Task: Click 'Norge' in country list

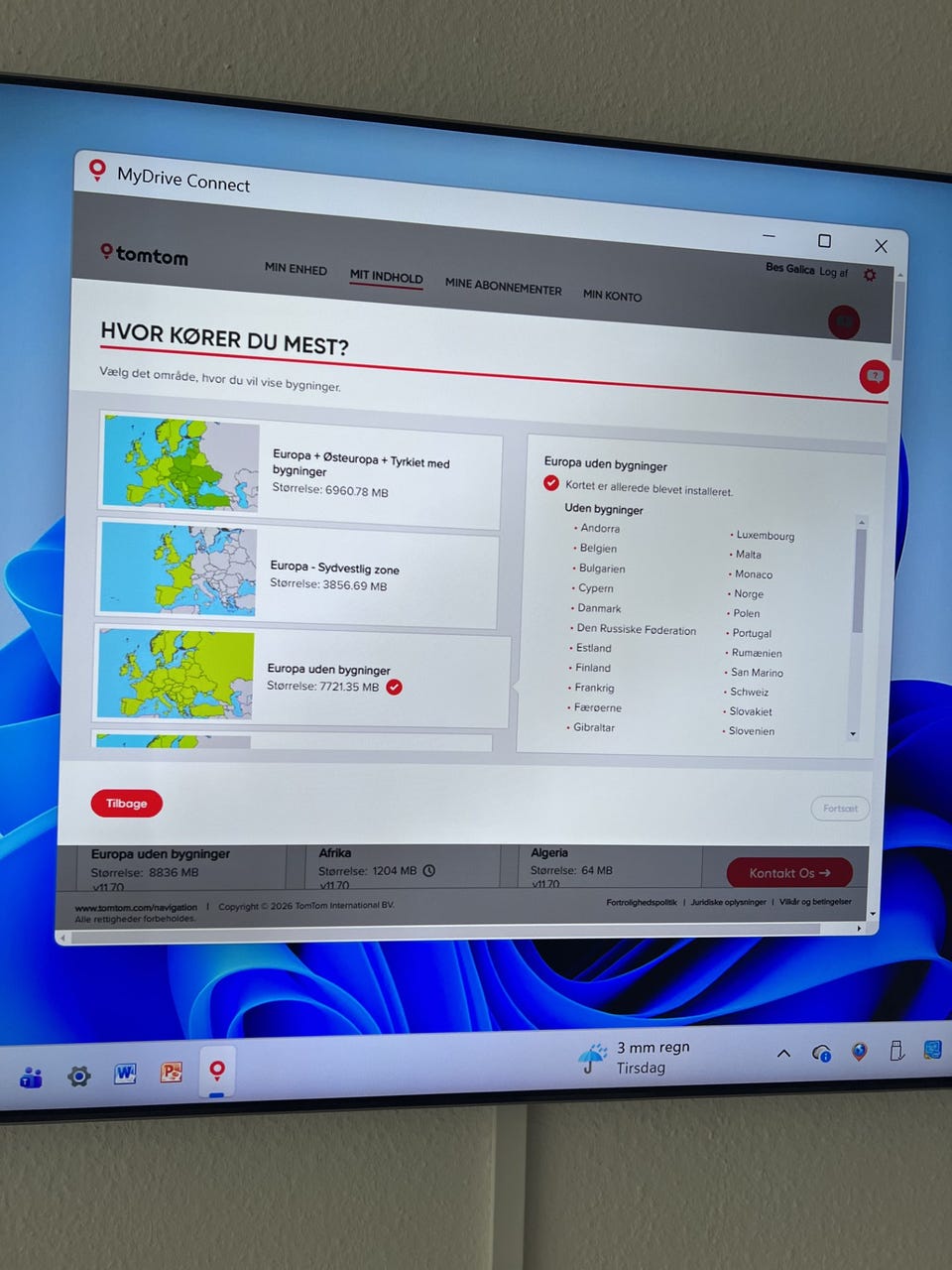Action: point(749,593)
